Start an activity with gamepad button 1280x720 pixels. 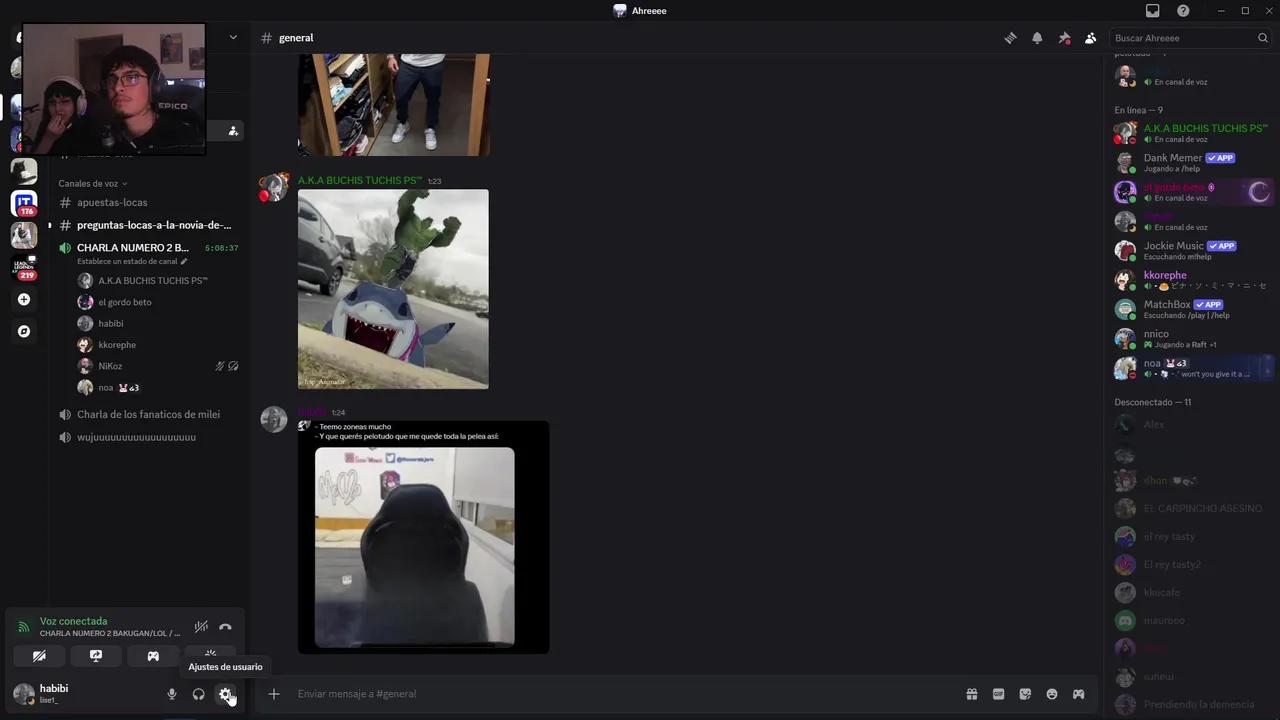pyautogui.click(x=153, y=656)
